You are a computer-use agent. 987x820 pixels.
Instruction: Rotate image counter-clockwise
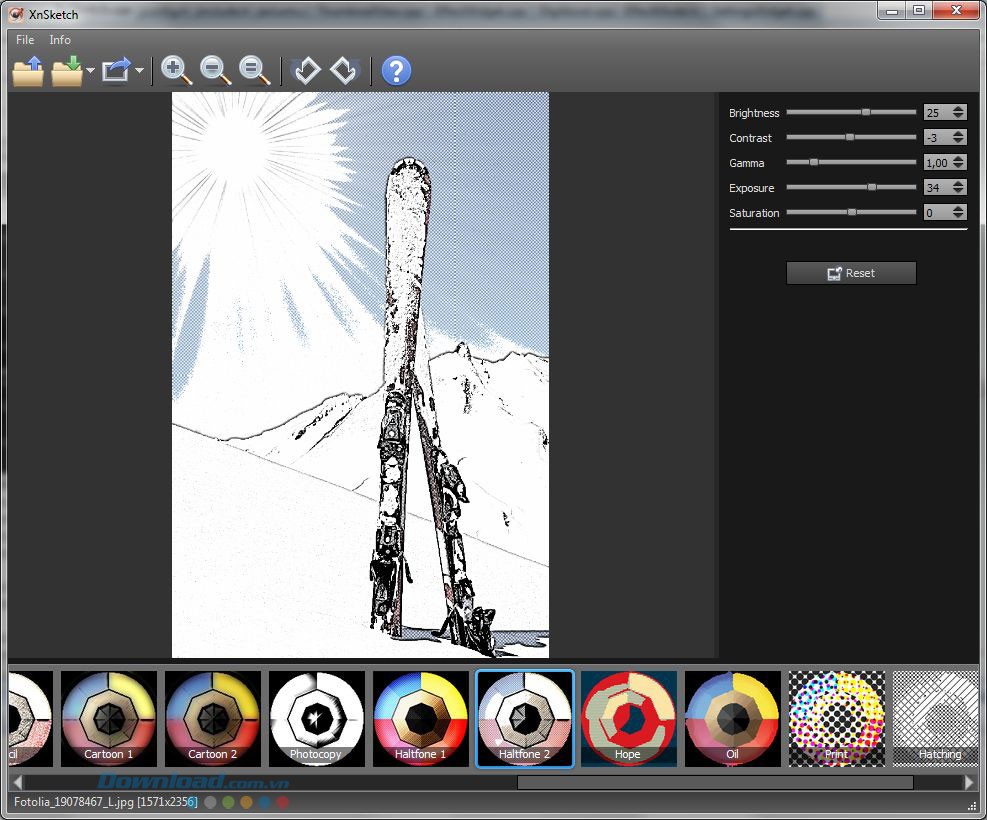coord(306,70)
